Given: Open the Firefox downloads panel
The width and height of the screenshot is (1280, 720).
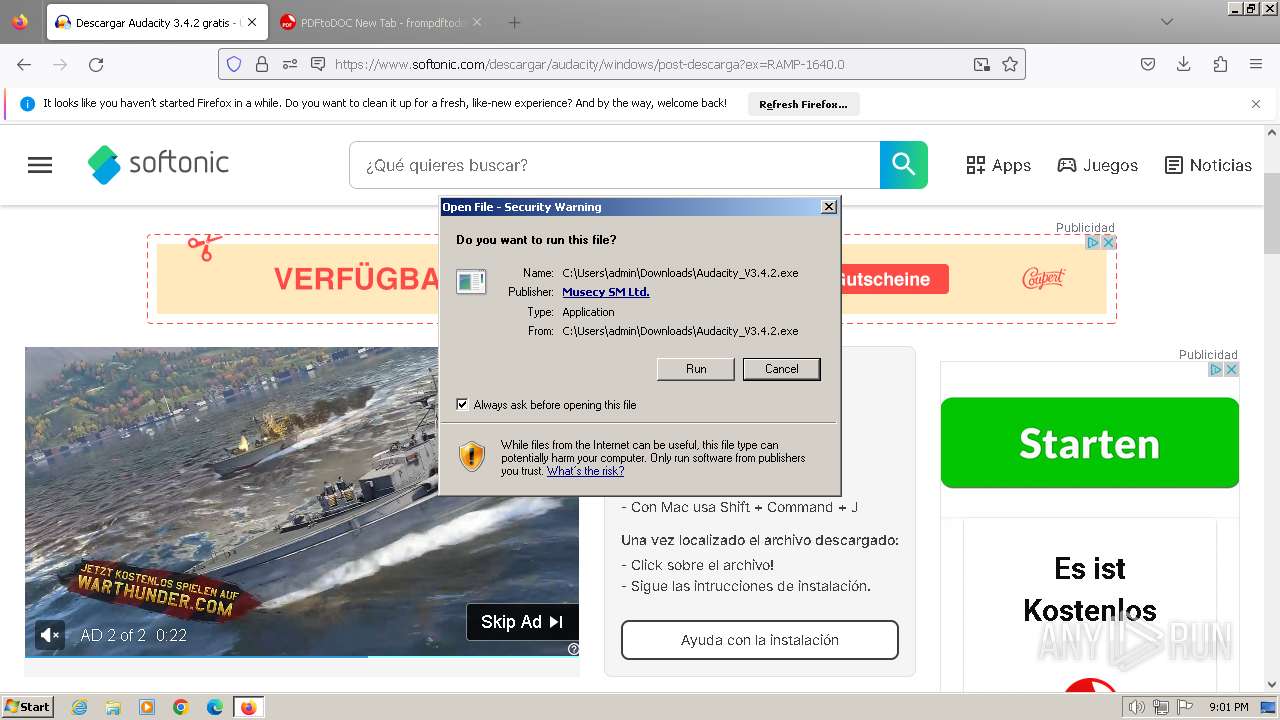Looking at the screenshot, I should pos(1184,64).
